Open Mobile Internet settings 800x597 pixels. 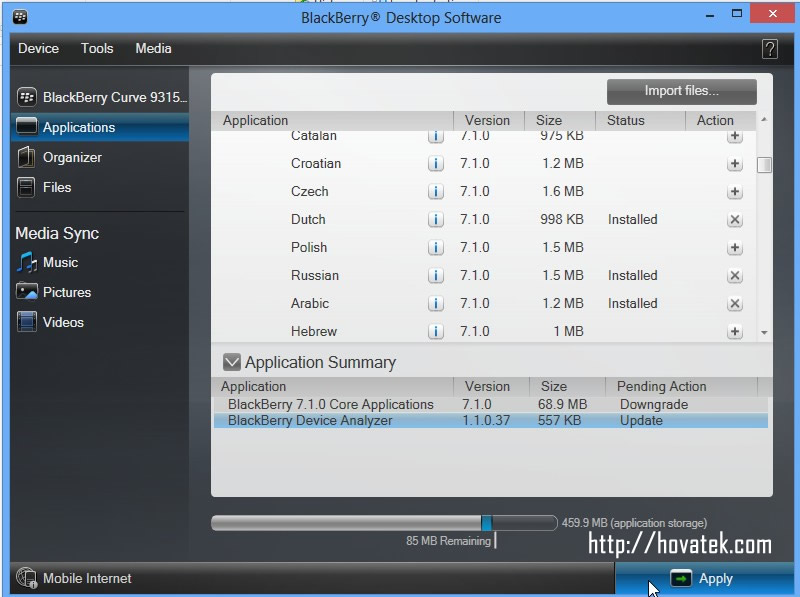[x=73, y=578]
